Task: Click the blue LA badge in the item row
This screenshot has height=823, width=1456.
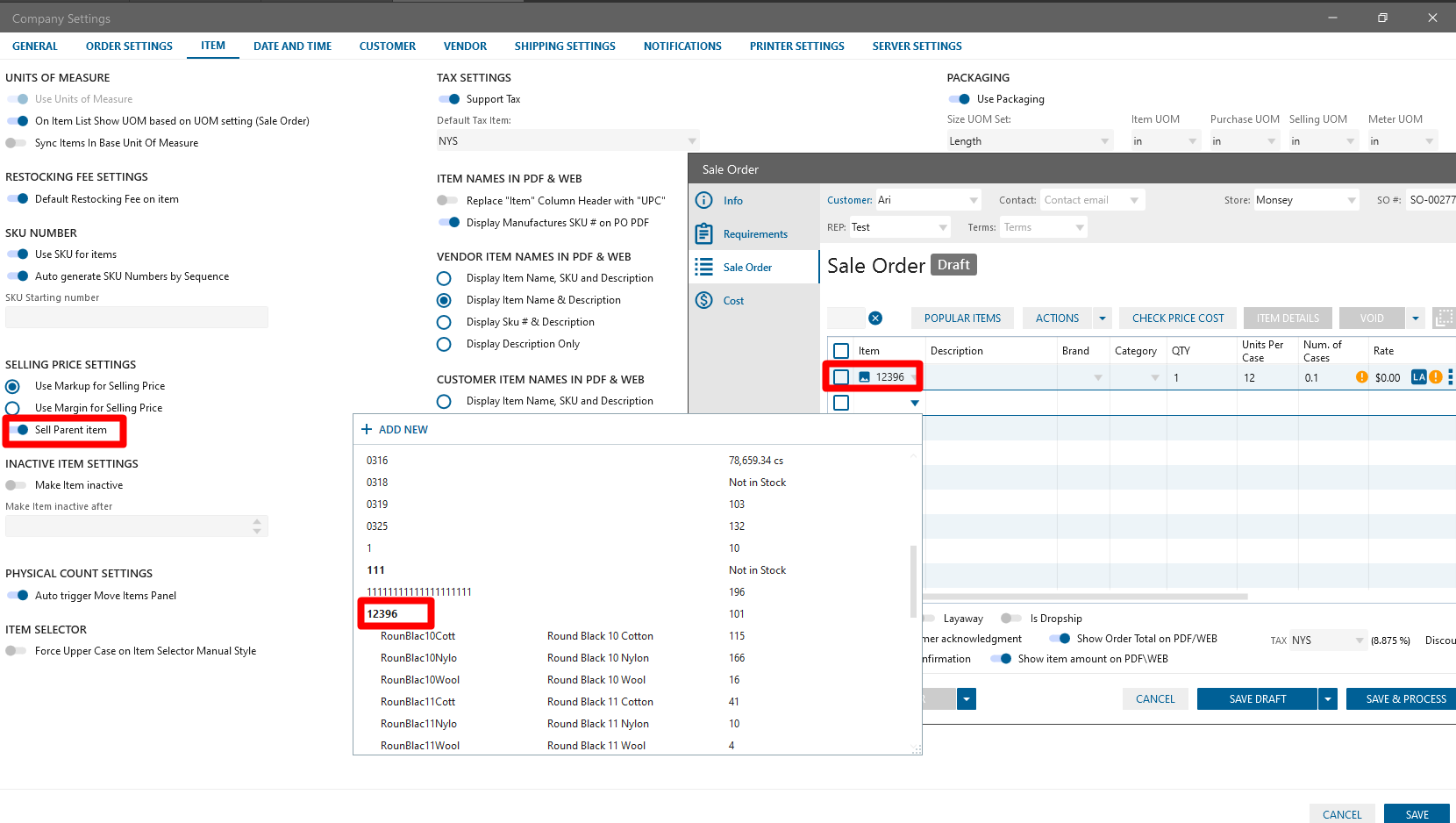Action: (1418, 377)
